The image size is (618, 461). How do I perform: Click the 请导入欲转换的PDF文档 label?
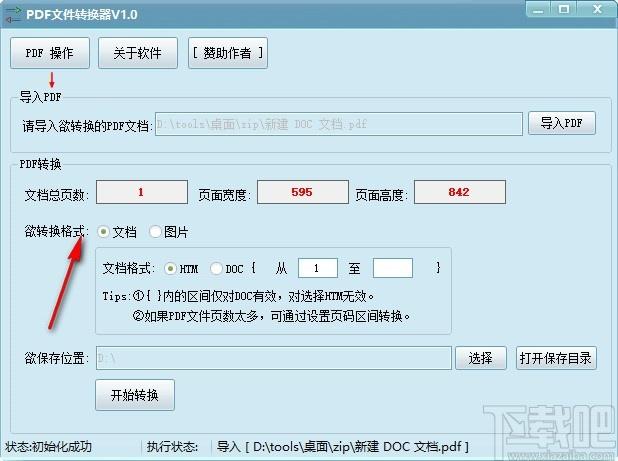click(87, 126)
